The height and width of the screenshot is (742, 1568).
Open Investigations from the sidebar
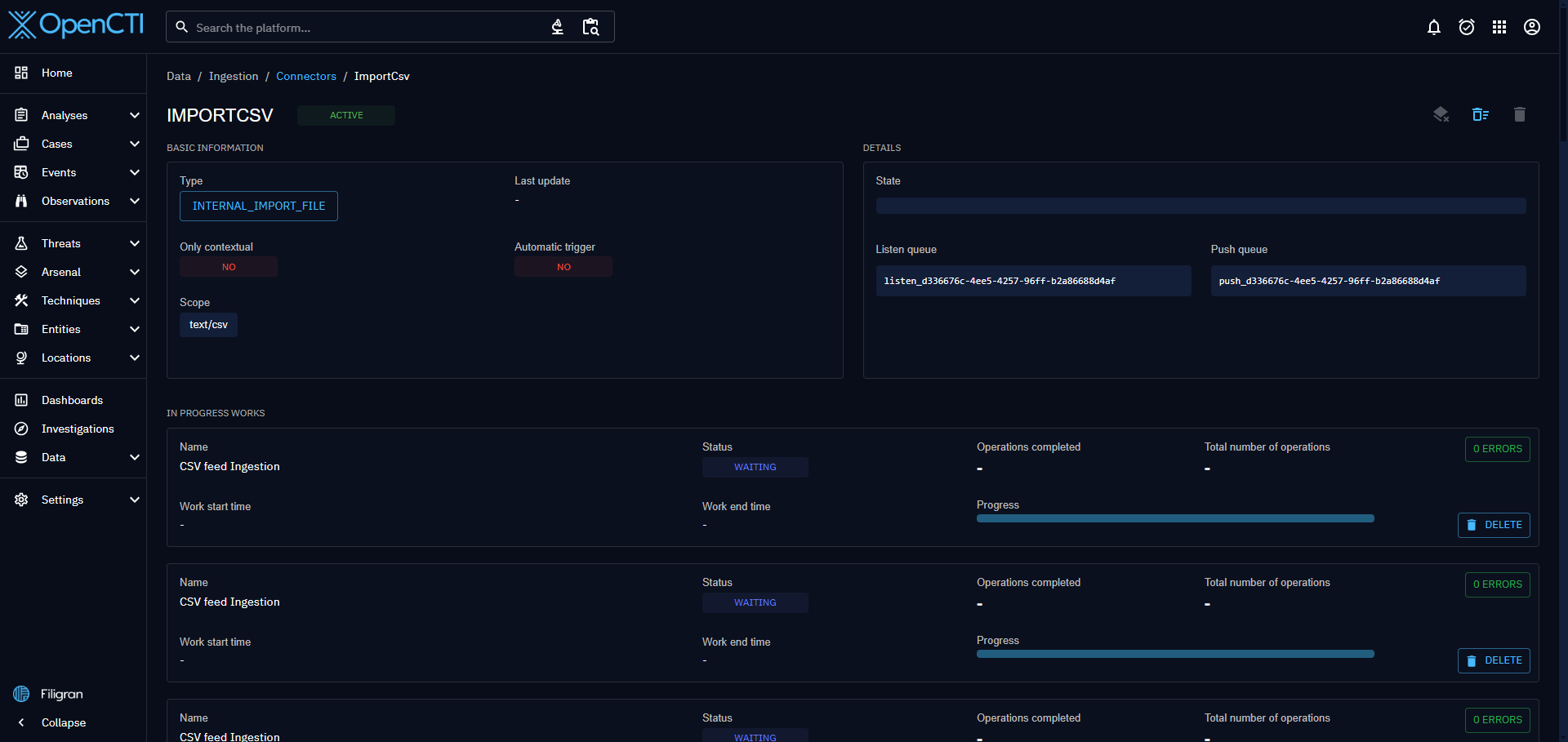[x=78, y=429]
